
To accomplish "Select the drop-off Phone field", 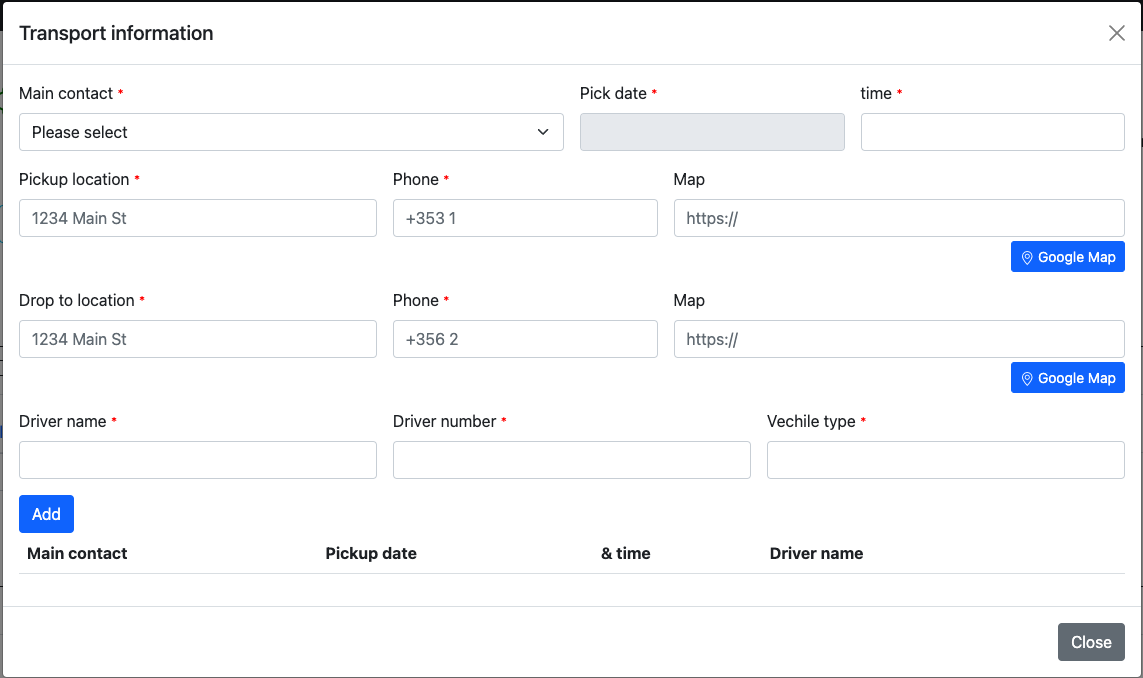I will 525,339.
